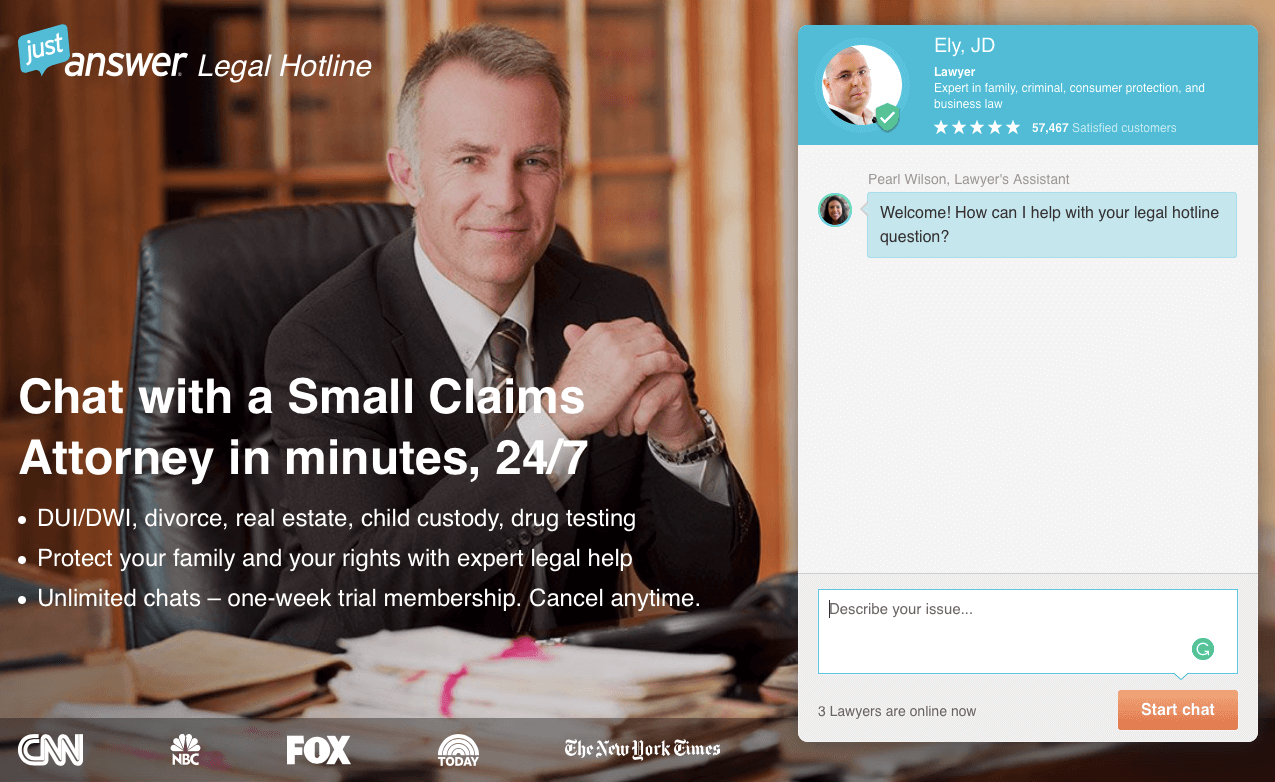Click the CNN logo
This screenshot has width=1275, height=782.
pyautogui.click(x=51, y=750)
